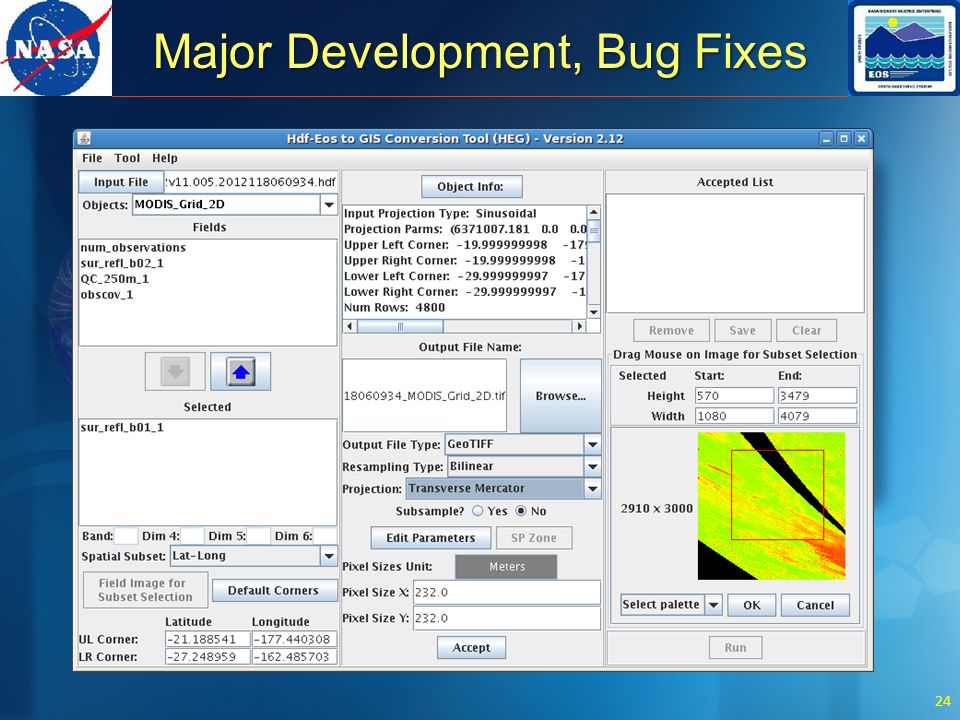Minimize the HEG Conversion Tool window
The height and width of the screenshot is (720, 960).
[827, 139]
